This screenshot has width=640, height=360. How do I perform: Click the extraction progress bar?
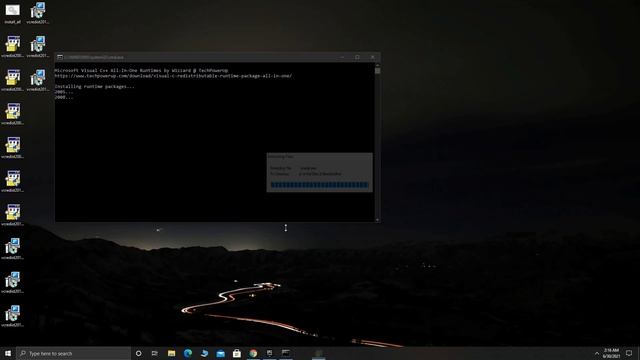pyautogui.click(x=319, y=185)
